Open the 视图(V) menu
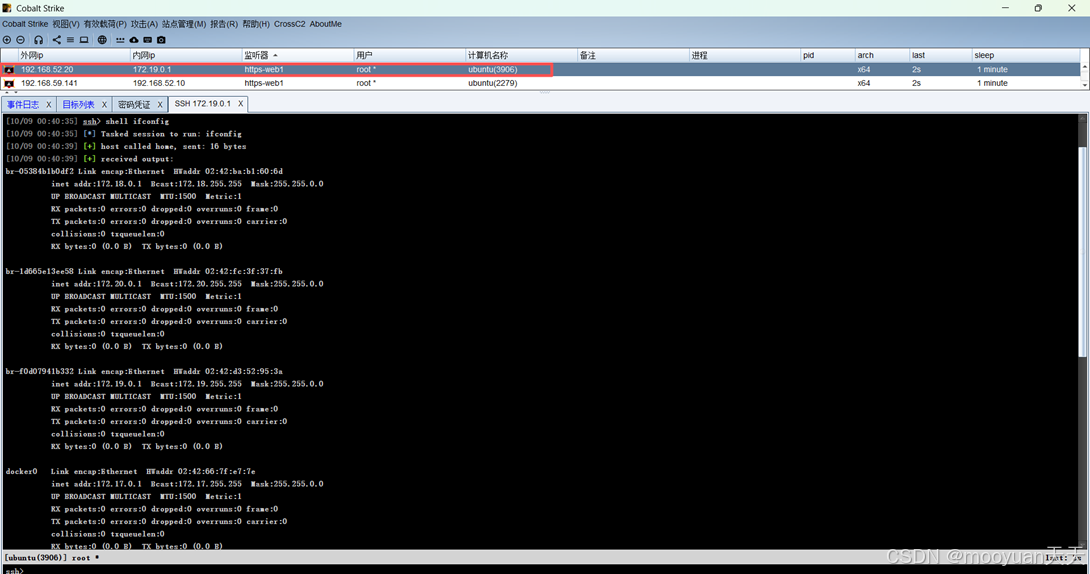Screen dimensions: 1090x574 pos(66,24)
